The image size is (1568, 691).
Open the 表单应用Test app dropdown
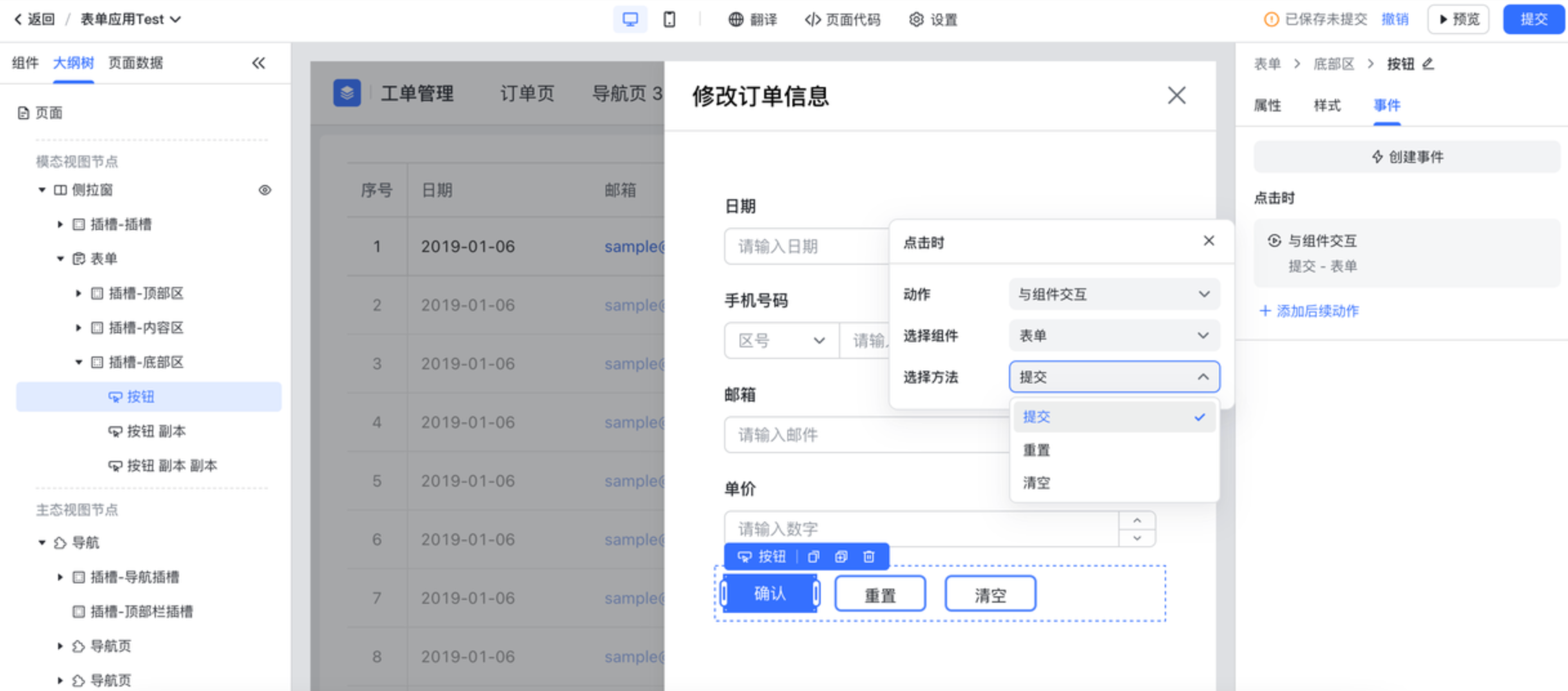click(131, 19)
